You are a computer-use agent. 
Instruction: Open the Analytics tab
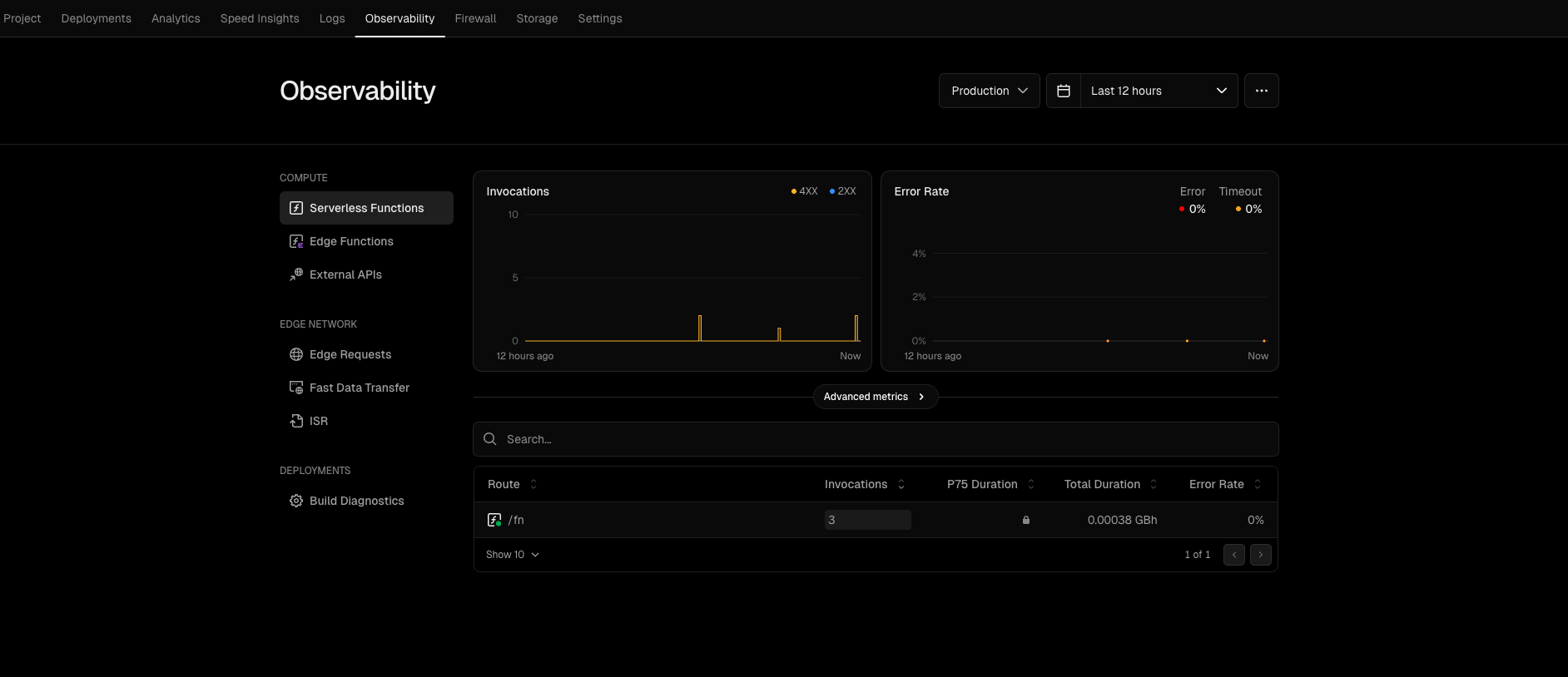point(176,18)
